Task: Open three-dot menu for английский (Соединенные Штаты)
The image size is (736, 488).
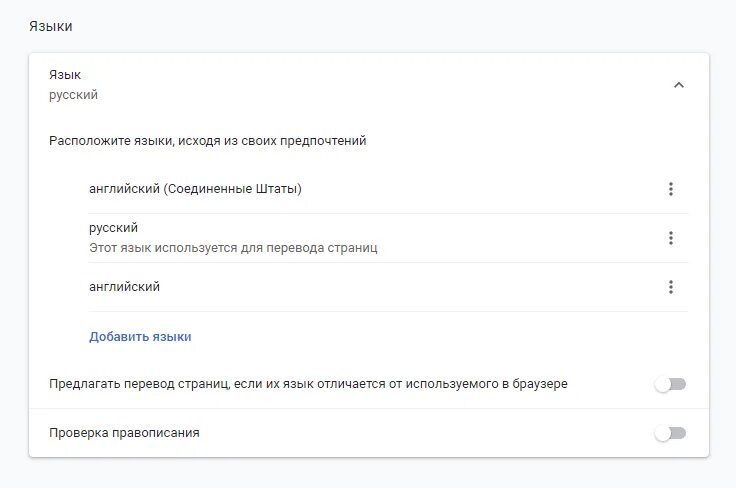Action: click(x=671, y=189)
